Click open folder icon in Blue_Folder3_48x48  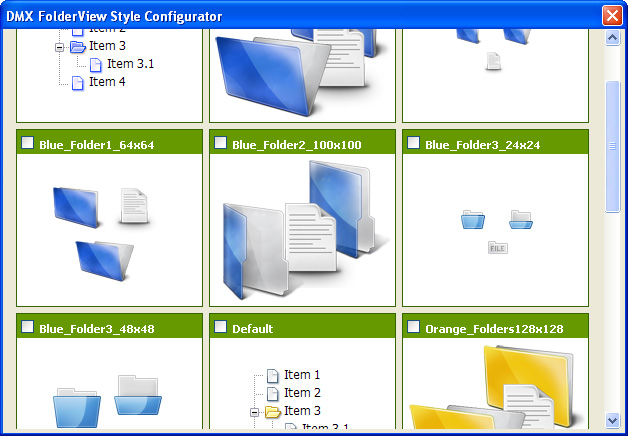[138, 396]
